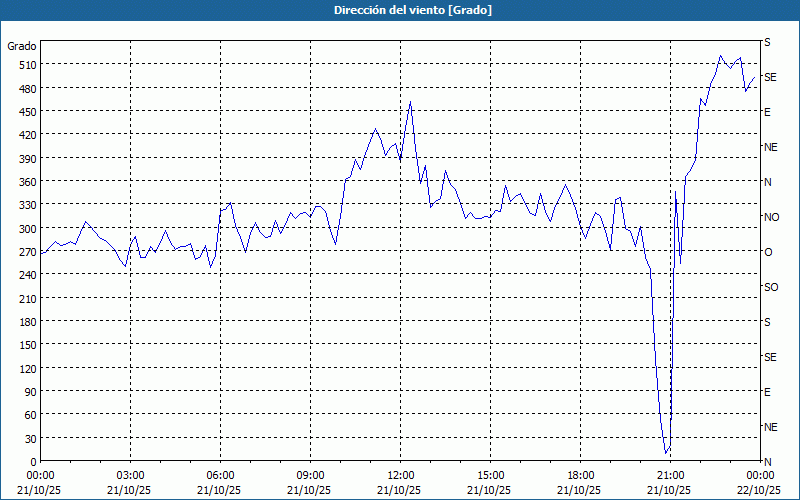Select the 12:00 time marker
This screenshot has height=500, width=800.
400,475
